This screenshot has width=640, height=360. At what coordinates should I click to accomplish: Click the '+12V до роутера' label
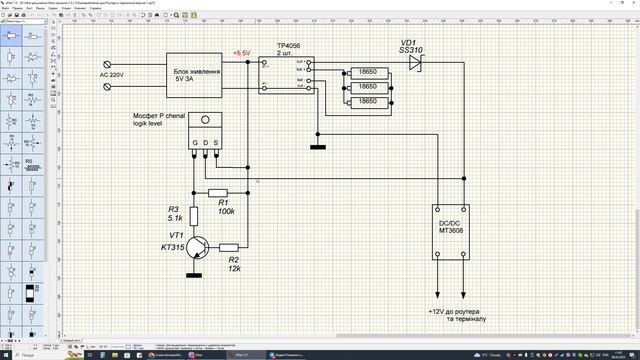tap(454, 311)
